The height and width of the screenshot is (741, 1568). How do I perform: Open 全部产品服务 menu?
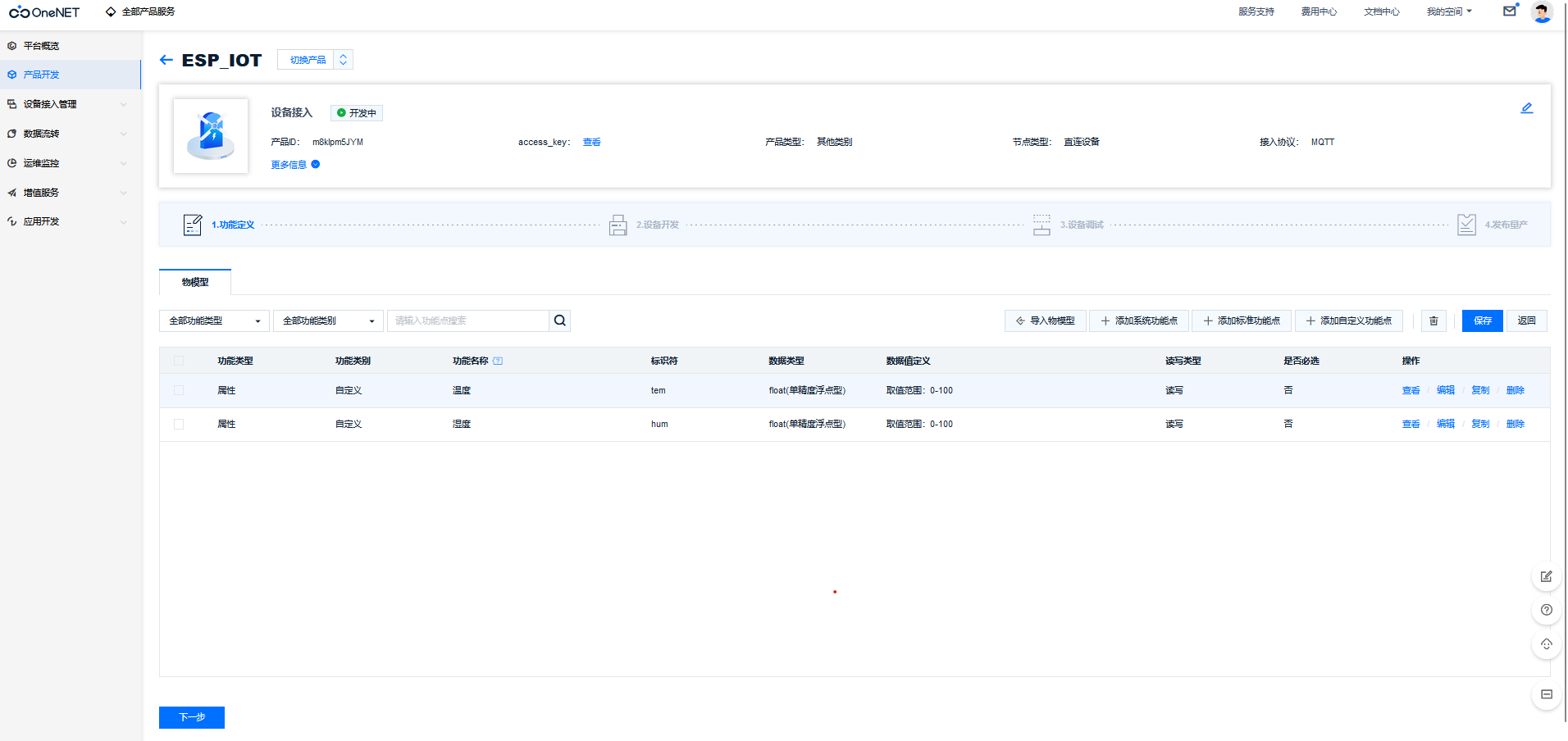point(140,11)
